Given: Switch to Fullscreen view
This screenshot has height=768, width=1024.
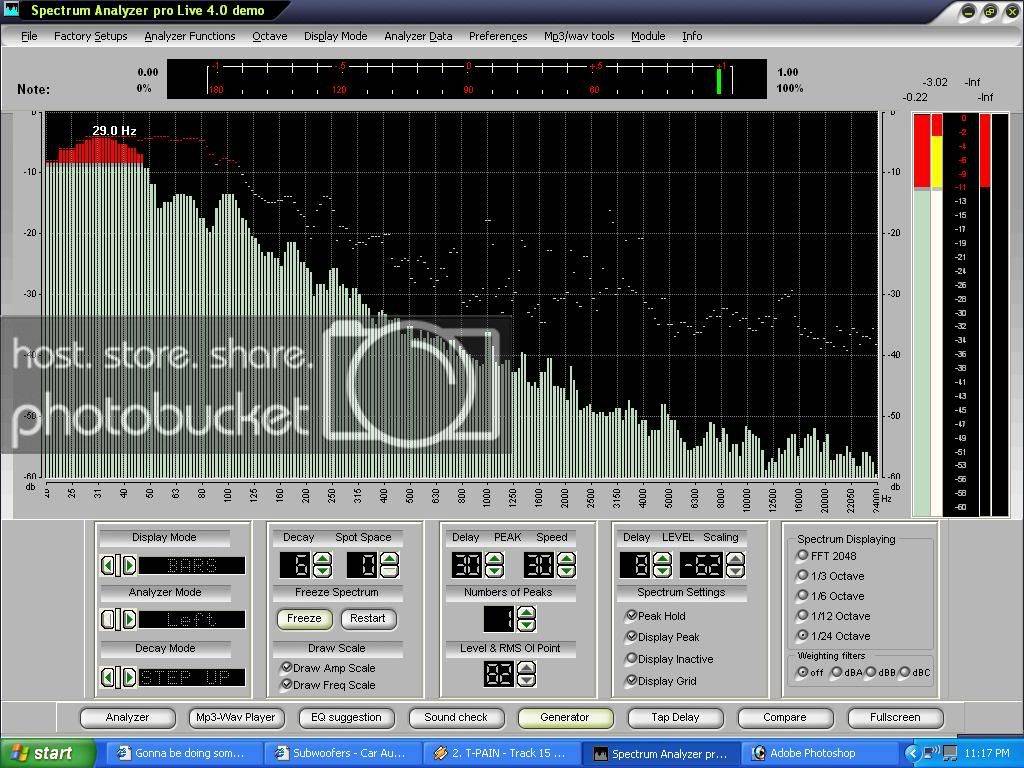Looking at the screenshot, I should (x=895, y=718).
